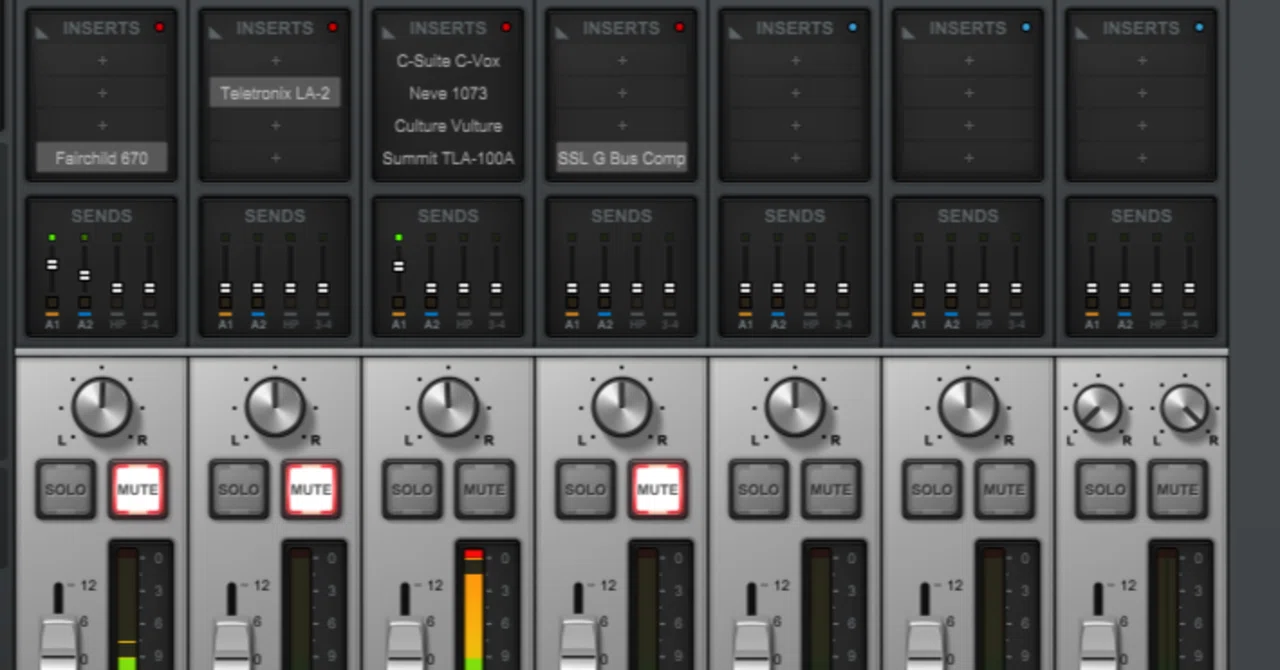The width and height of the screenshot is (1280, 670).
Task: Unmute the Fairchild 670 channel
Action: [x=138, y=489]
